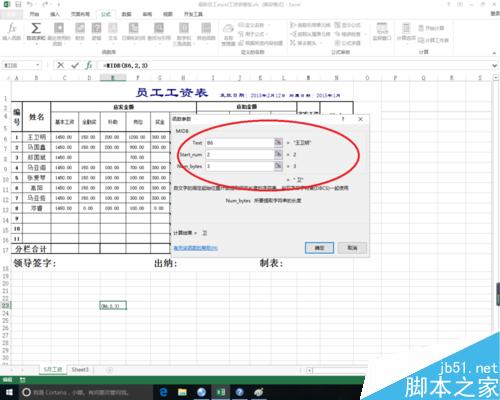The width and height of the screenshot is (500, 400).
Task: Switch to the View (视图) tab
Action: 168,14
